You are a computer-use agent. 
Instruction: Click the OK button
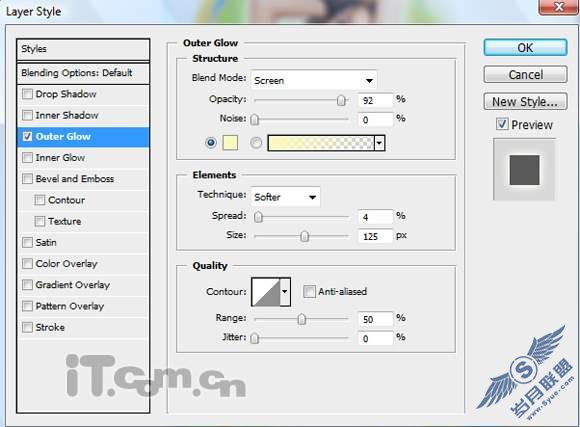525,48
